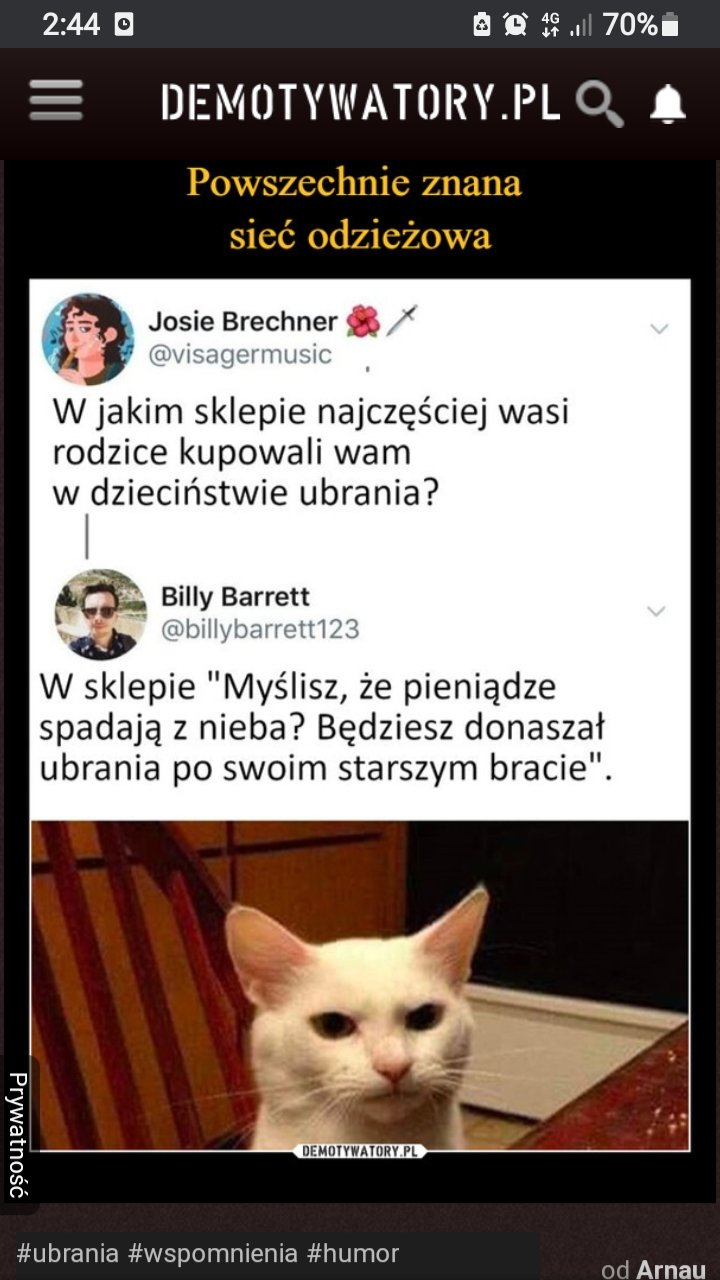Tap the search magnifier icon
720x1280 pixels.
[x=601, y=104]
